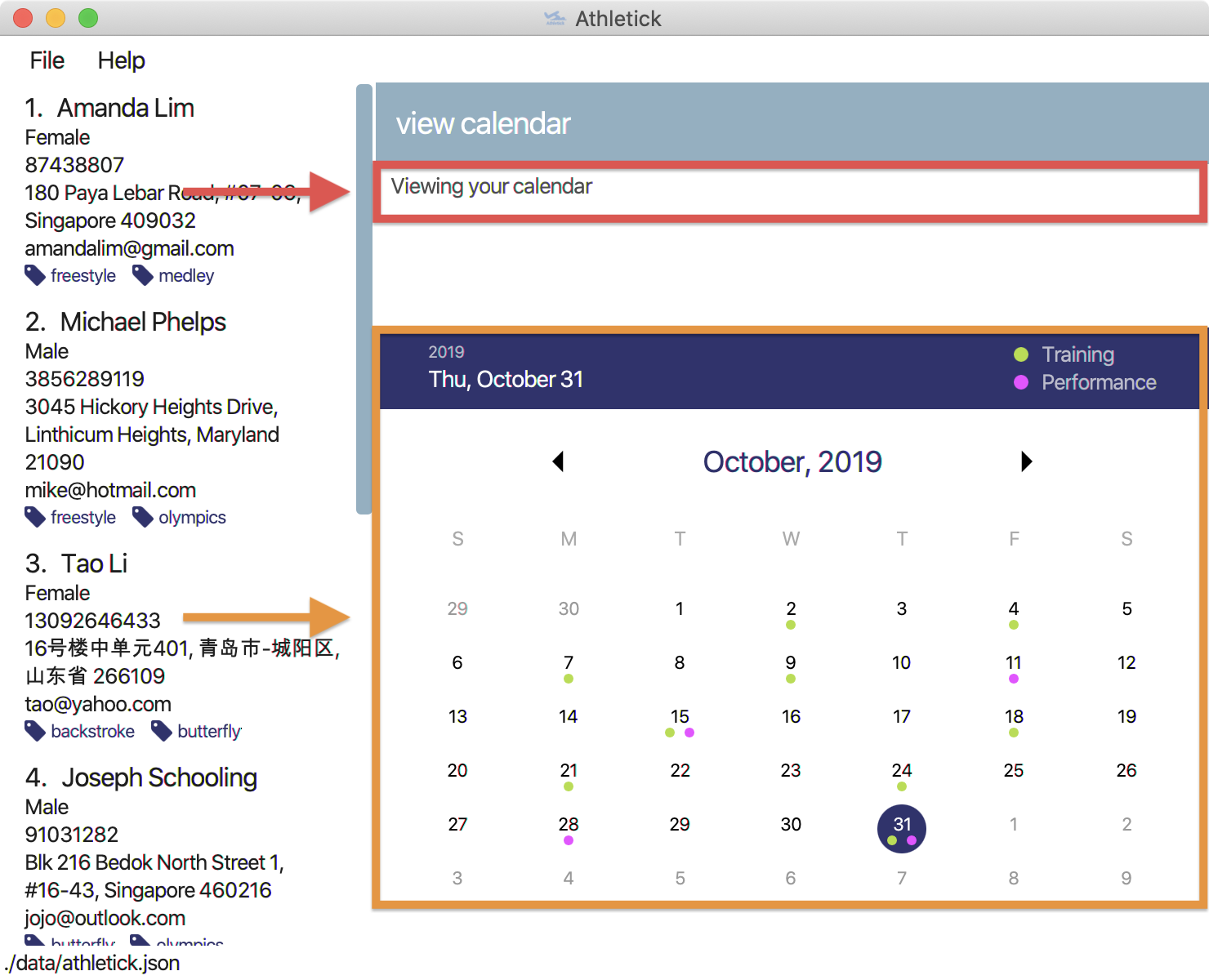
Task: Select October 24 on the calendar
Action: click(902, 771)
